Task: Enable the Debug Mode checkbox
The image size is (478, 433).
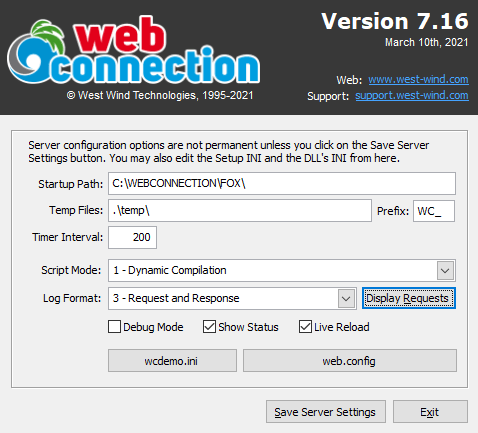Action: point(114,327)
